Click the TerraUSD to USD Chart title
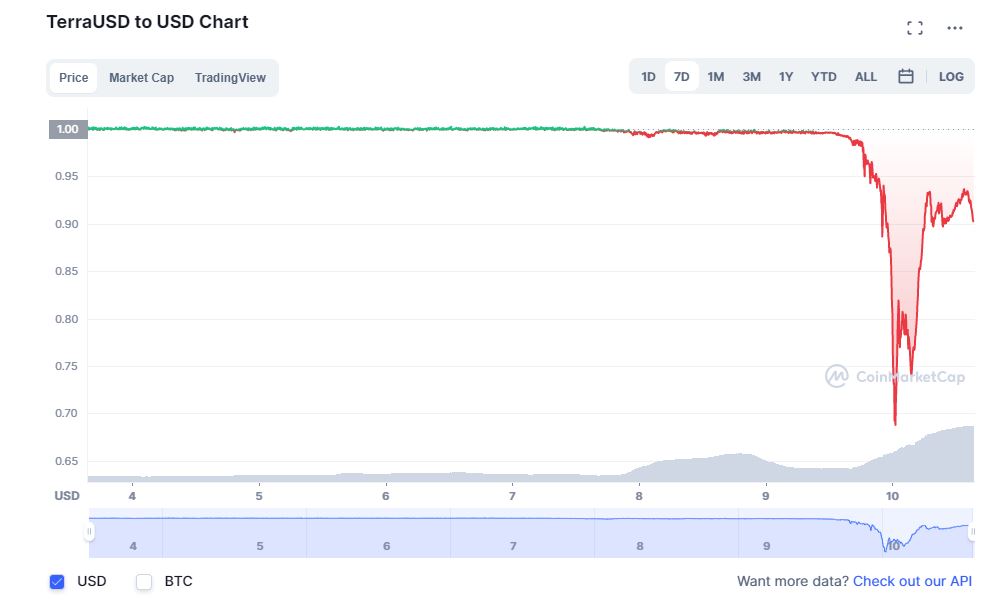The width and height of the screenshot is (1004, 608). pyautogui.click(x=147, y=22)
